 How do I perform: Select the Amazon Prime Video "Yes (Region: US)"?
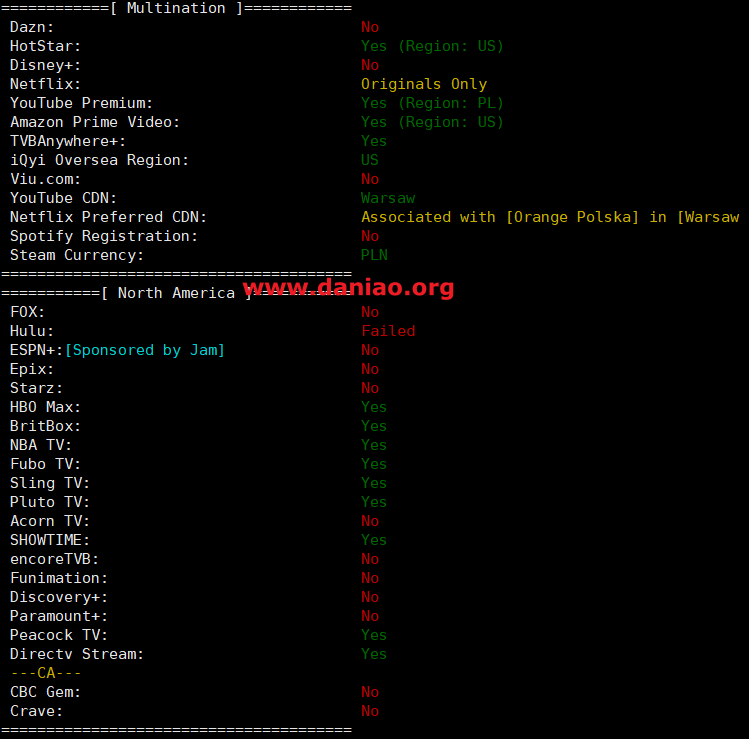(432, 122)
